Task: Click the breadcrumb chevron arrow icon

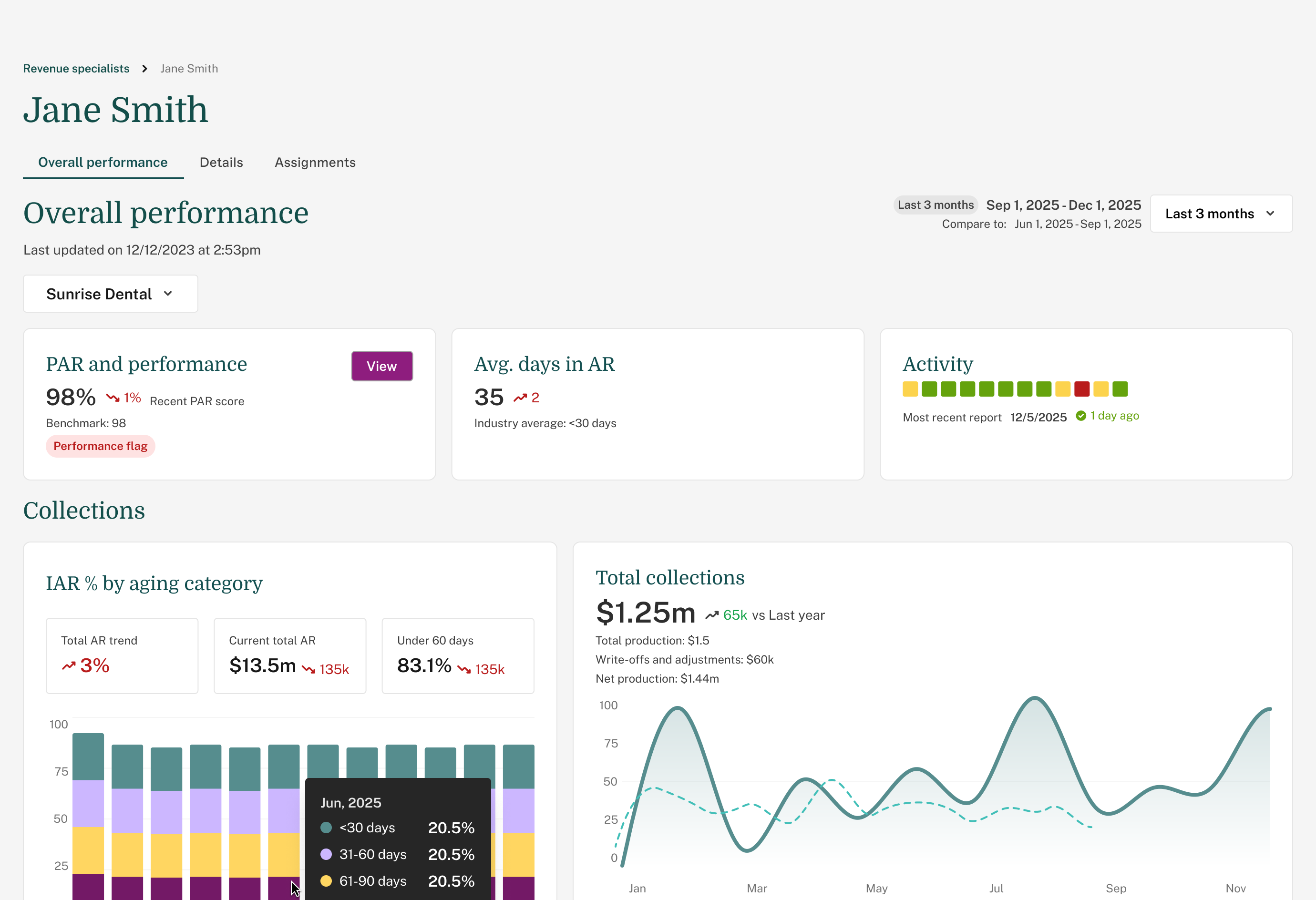Action: (x=145, y=69)
